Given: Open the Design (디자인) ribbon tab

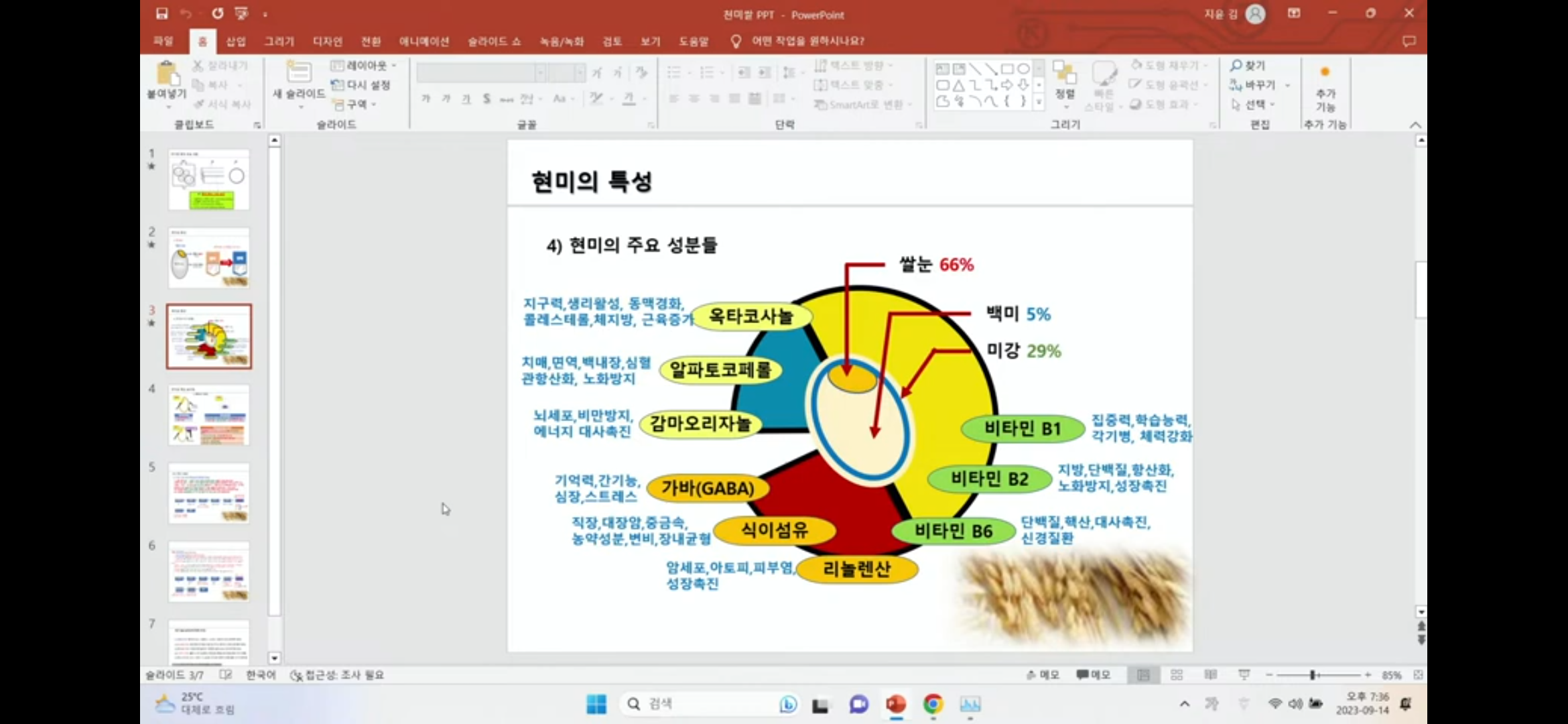Looking at the screenshot, I should pyautogui.click(x=327, y=42).
